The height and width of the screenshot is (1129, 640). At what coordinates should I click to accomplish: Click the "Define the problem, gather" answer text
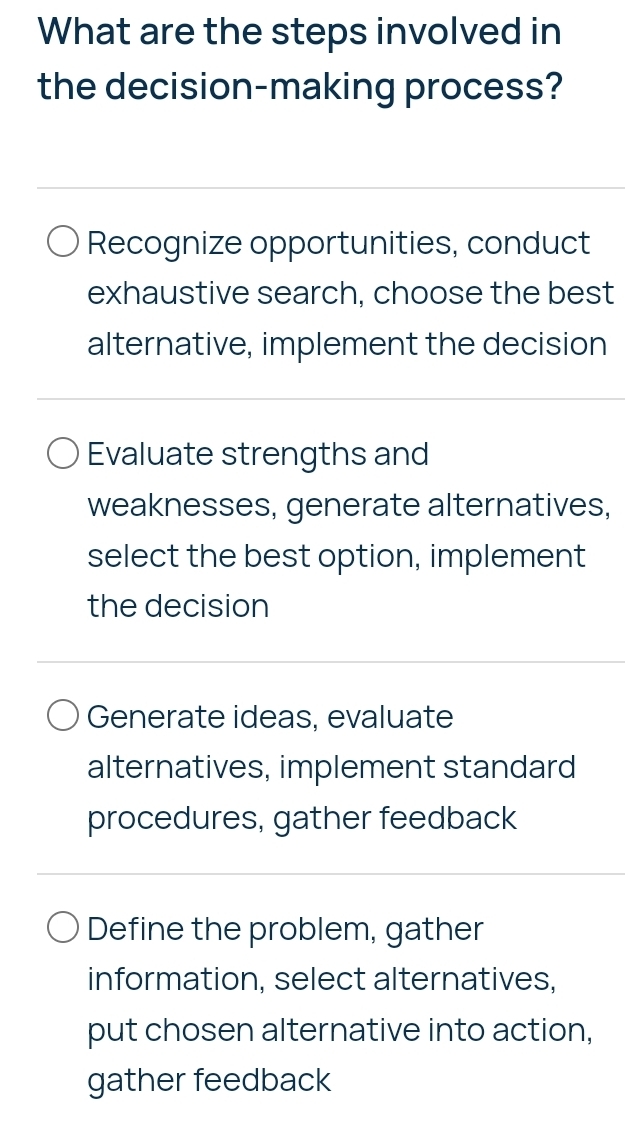click(x=285, y=929)
